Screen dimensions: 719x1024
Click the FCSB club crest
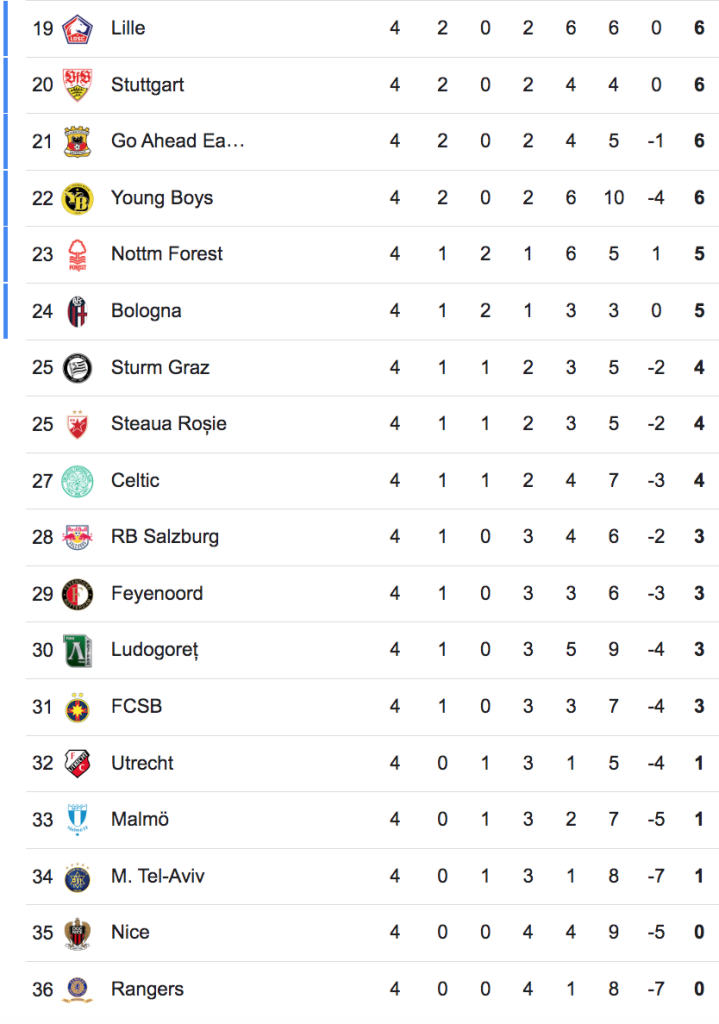coord(77,707)
